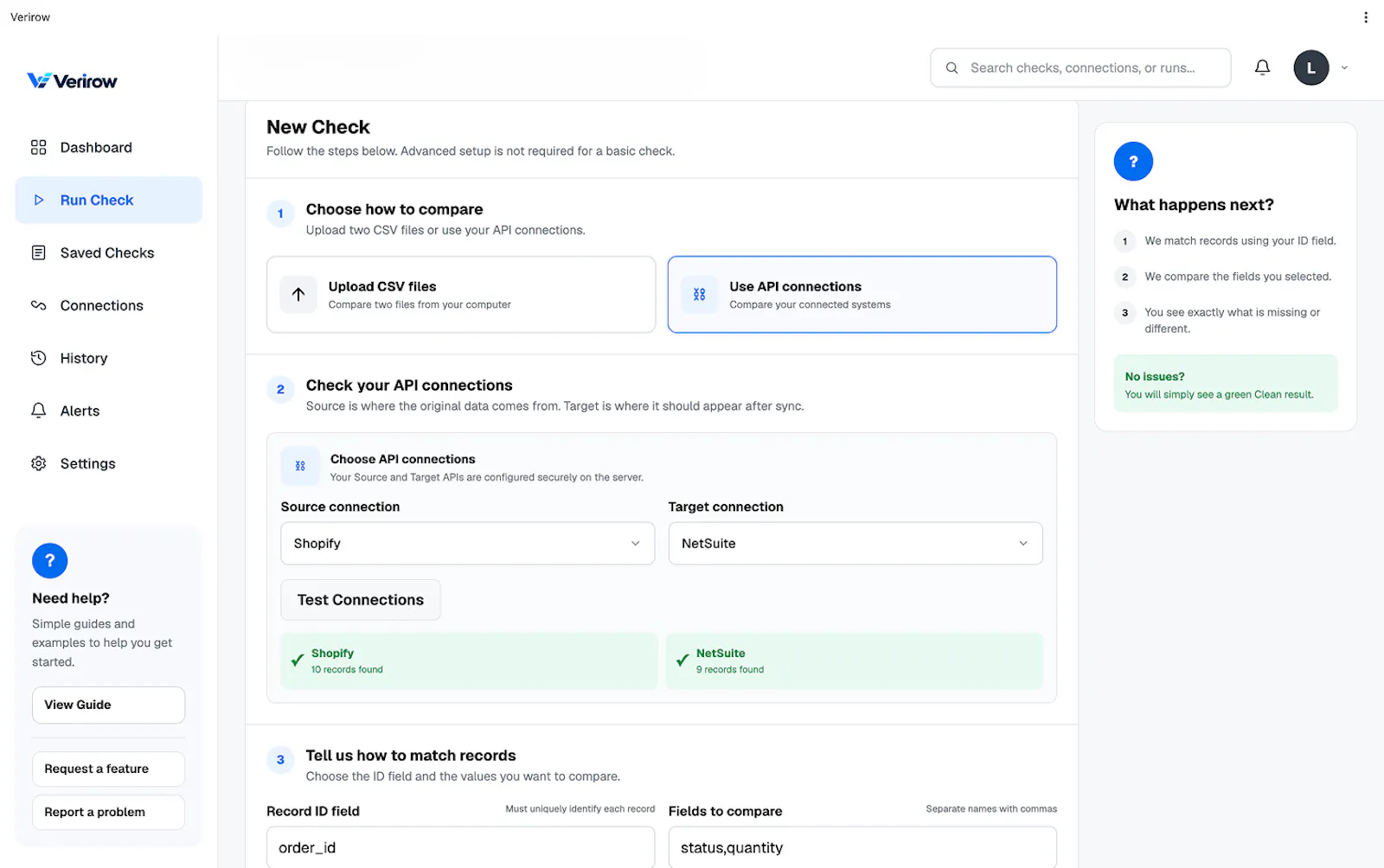
Task: Select the Use API connections option
Action: pyautogui.click(x=862, y=294)
